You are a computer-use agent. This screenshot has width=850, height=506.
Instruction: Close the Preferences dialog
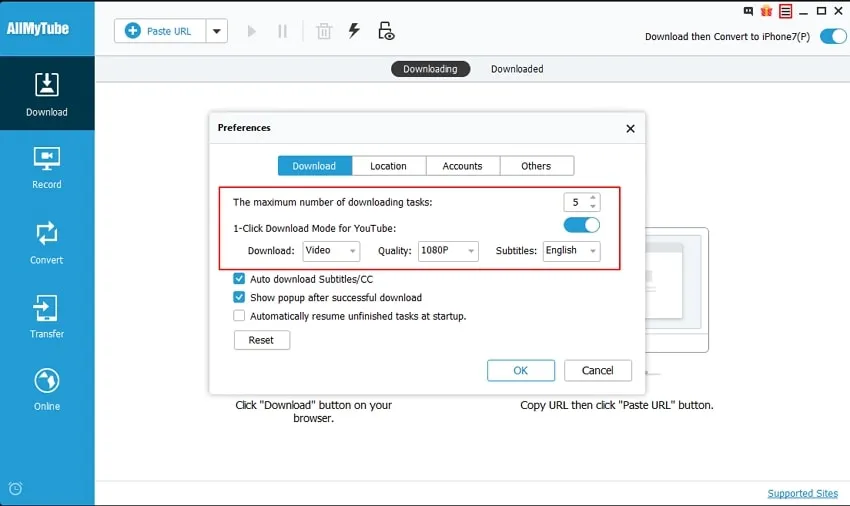(630, 129)
